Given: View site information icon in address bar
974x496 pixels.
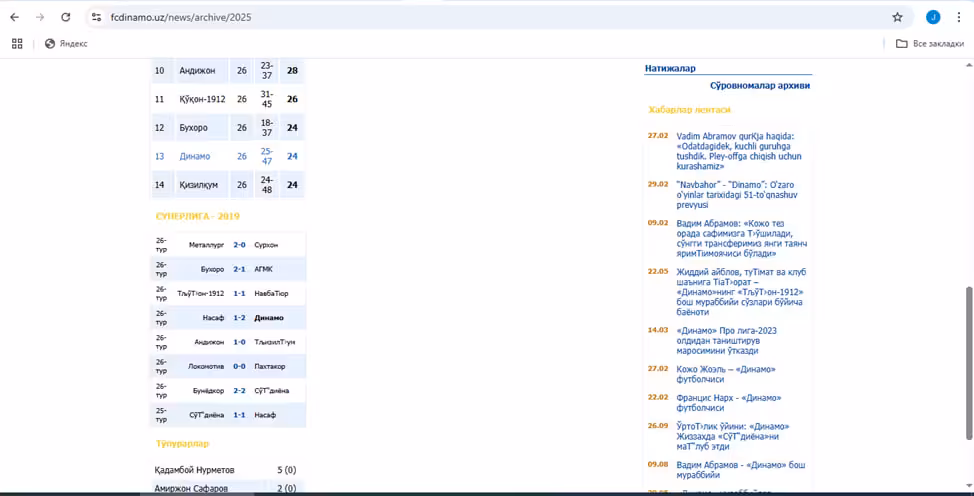Looking at the screenshot, I should coord(96,17).
